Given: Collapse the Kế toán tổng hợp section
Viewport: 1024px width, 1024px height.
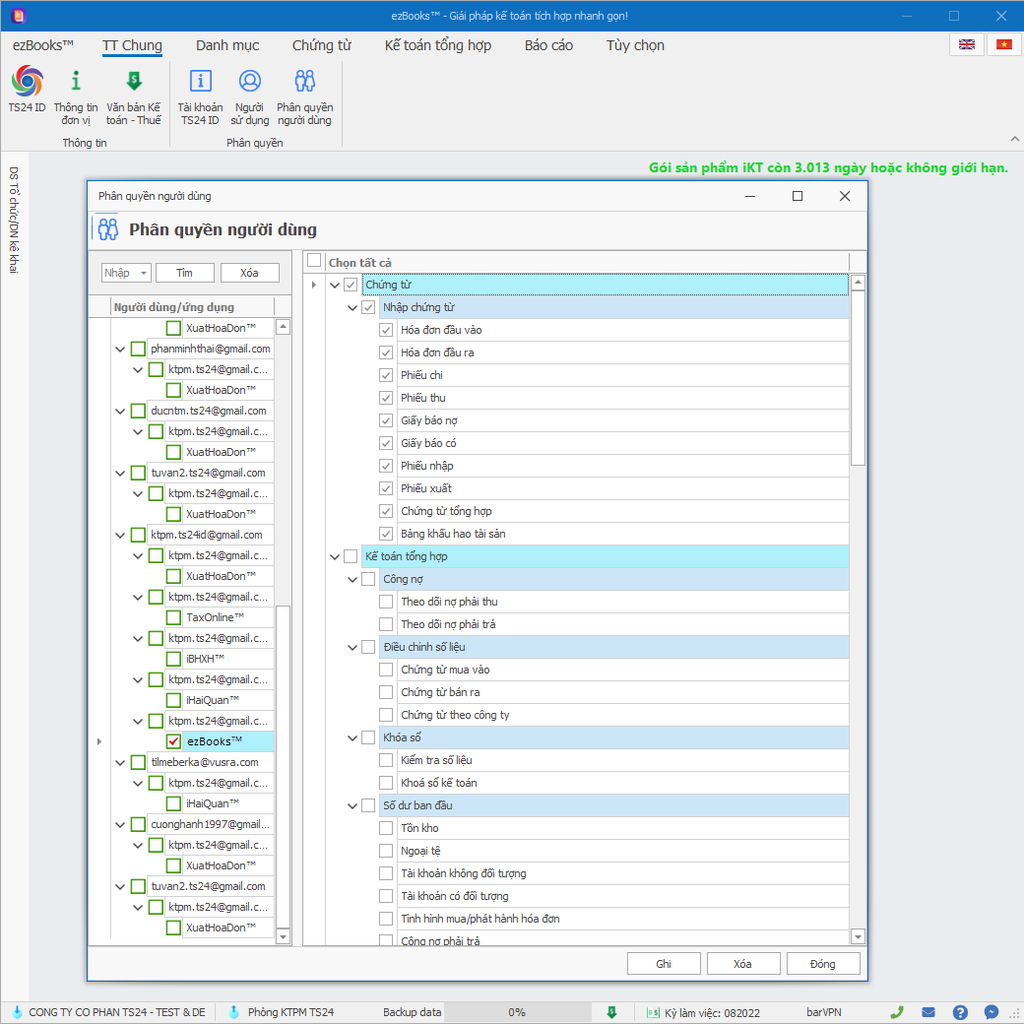Looking at the screenshot, I should (335, 557).
